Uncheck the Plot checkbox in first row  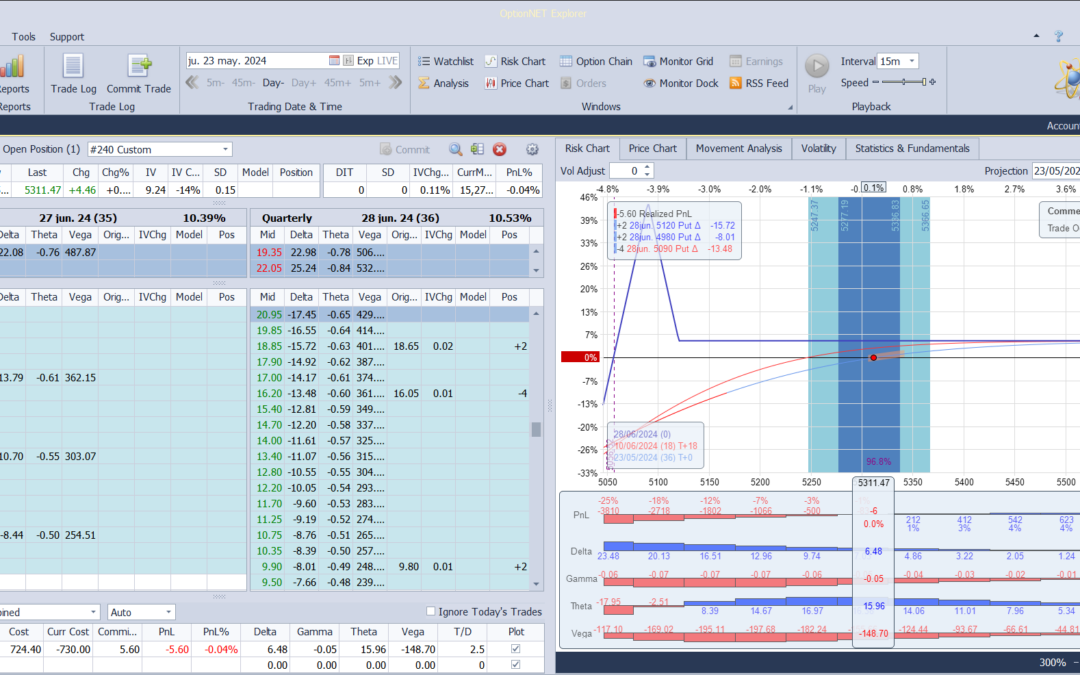(x=516, y=649)
